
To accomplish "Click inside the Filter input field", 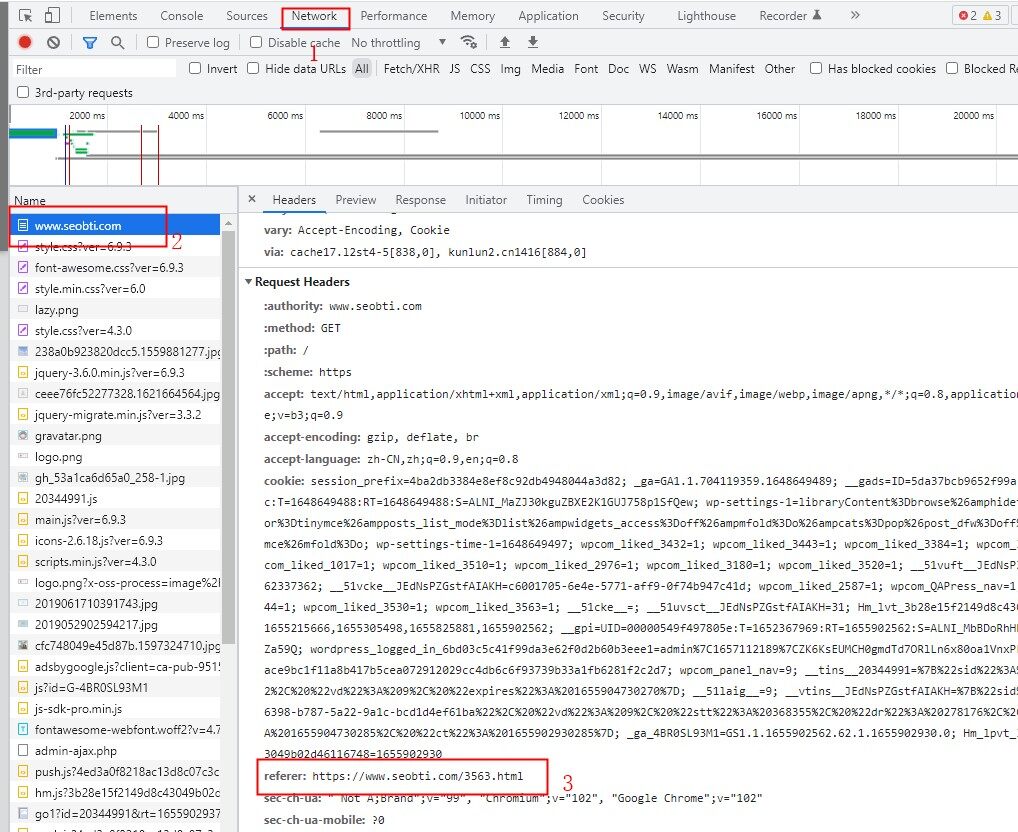I will click(90, 69).
